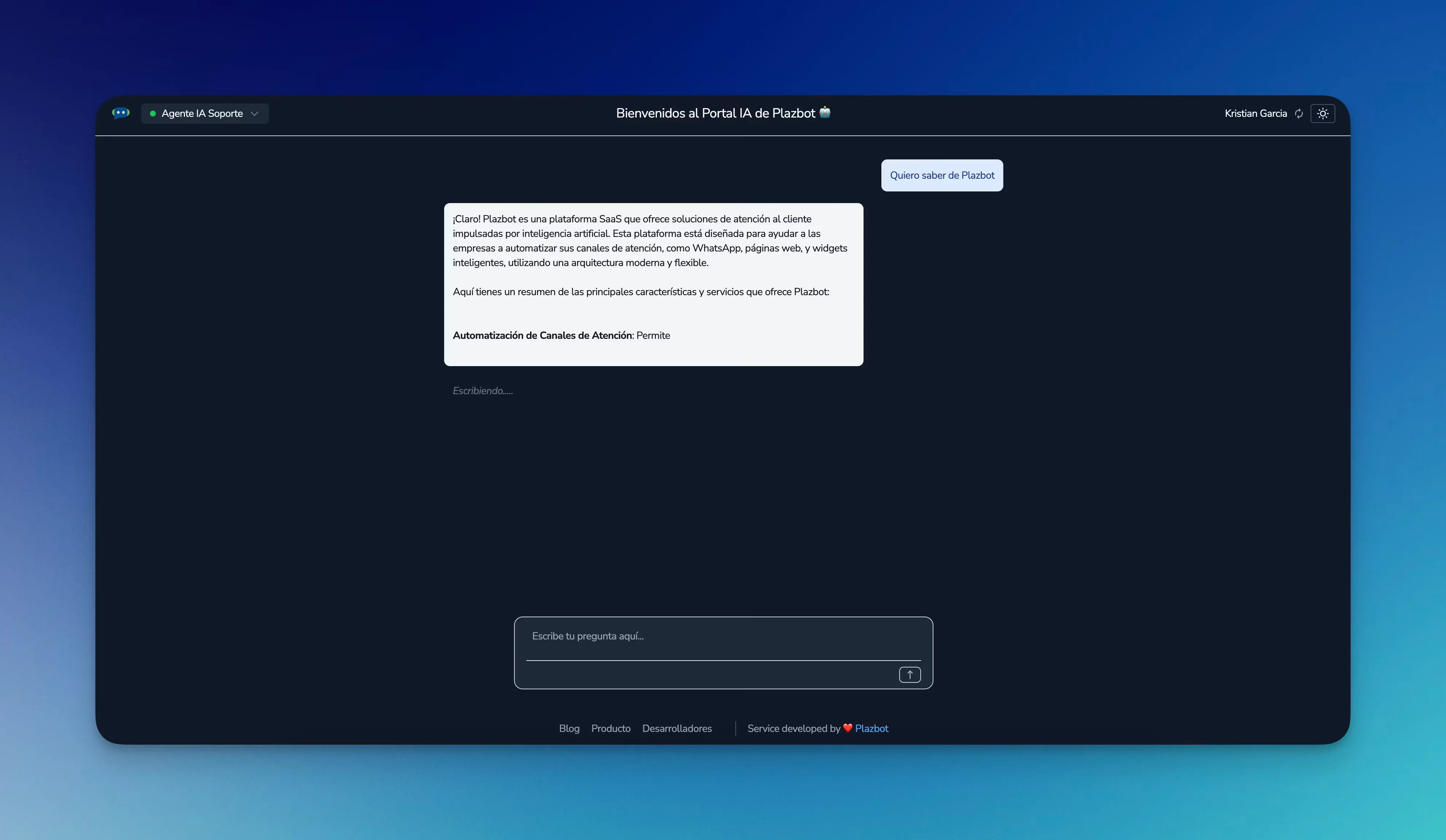Click bold 'Automatización de Canales de Atención' text
The width and height of the screenshot is (1446, 840).
542,336
